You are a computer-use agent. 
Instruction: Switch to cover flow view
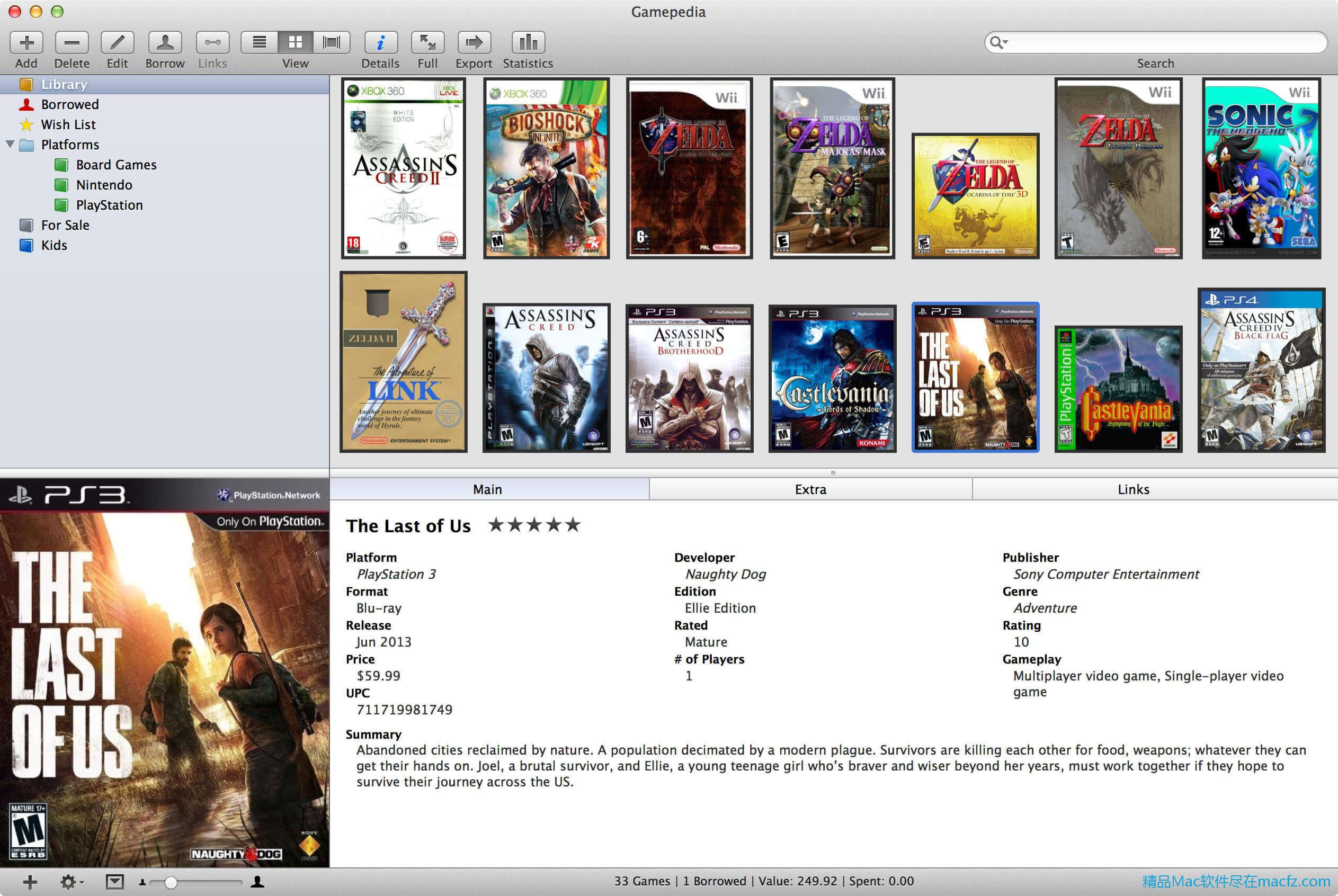(x=332, y=42)
